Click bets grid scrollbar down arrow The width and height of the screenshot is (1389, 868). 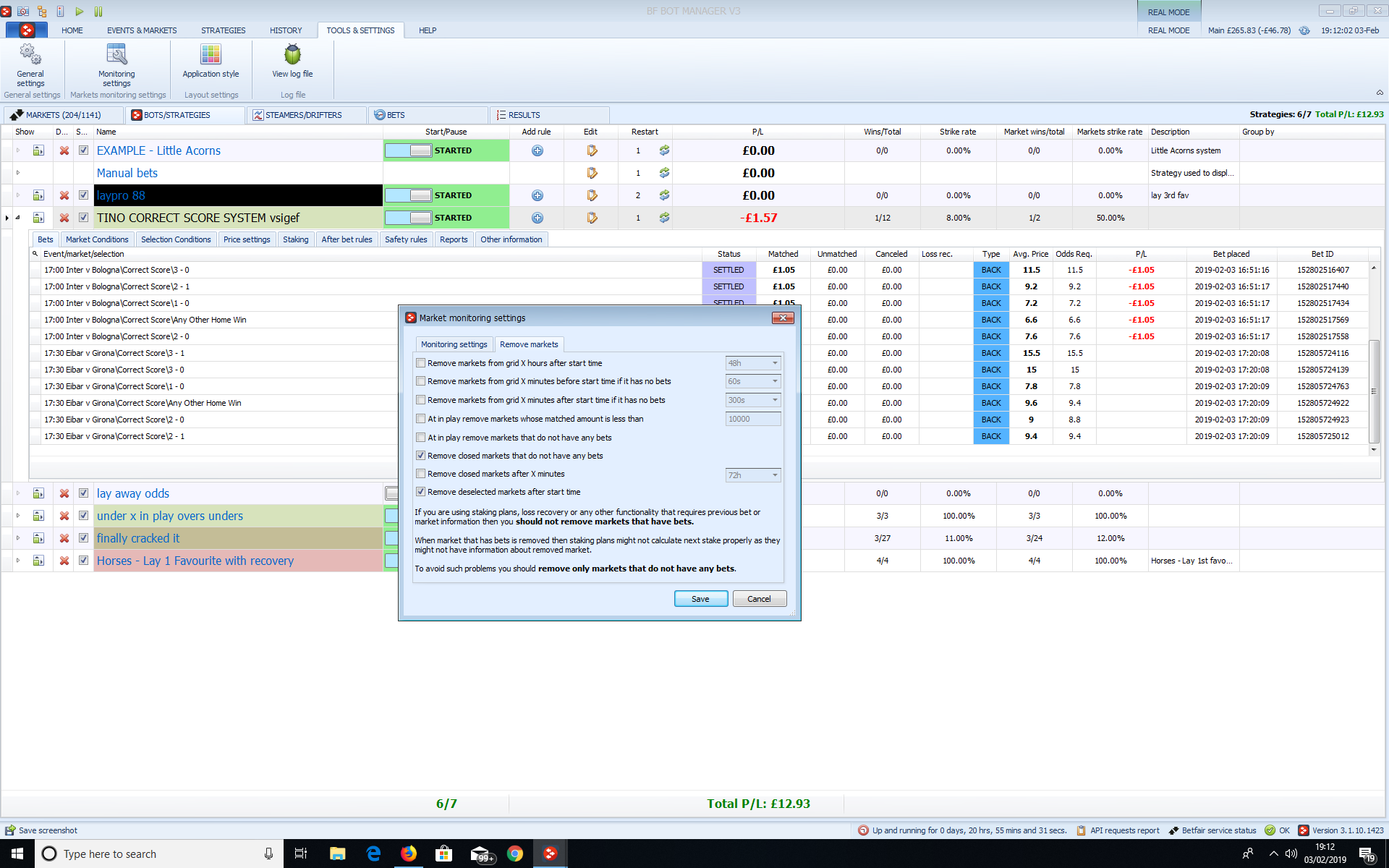point(1374,449)
